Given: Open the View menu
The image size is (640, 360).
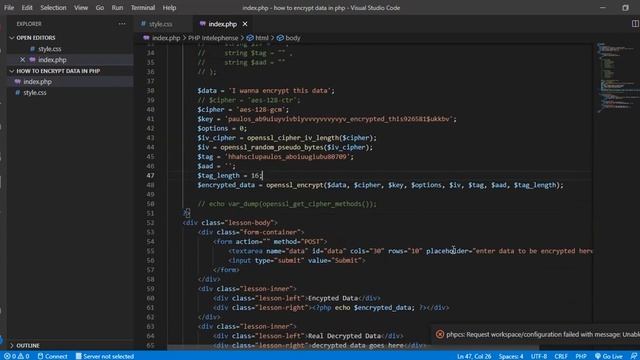Looking at the screenshot, I should coord(81,8).
